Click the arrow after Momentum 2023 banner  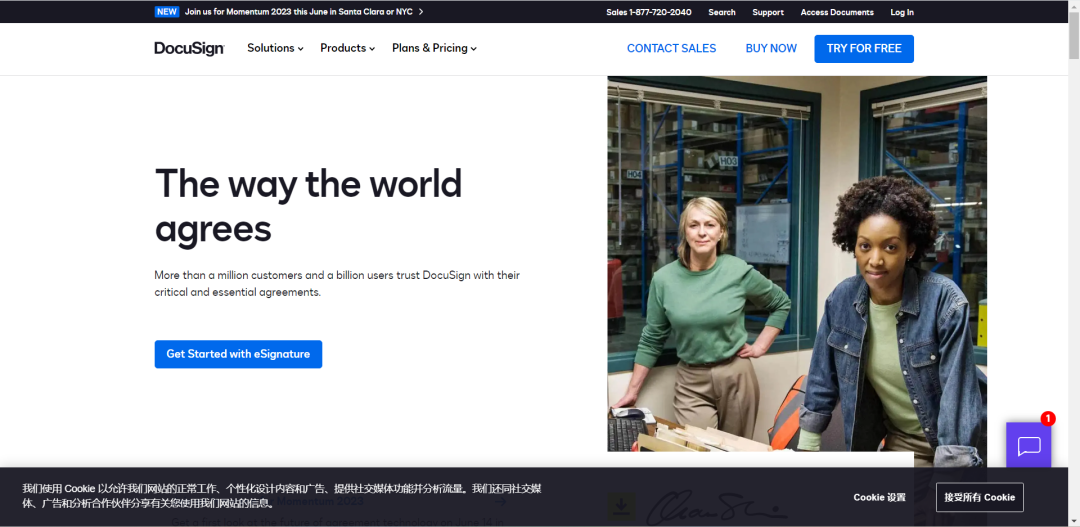421,12
